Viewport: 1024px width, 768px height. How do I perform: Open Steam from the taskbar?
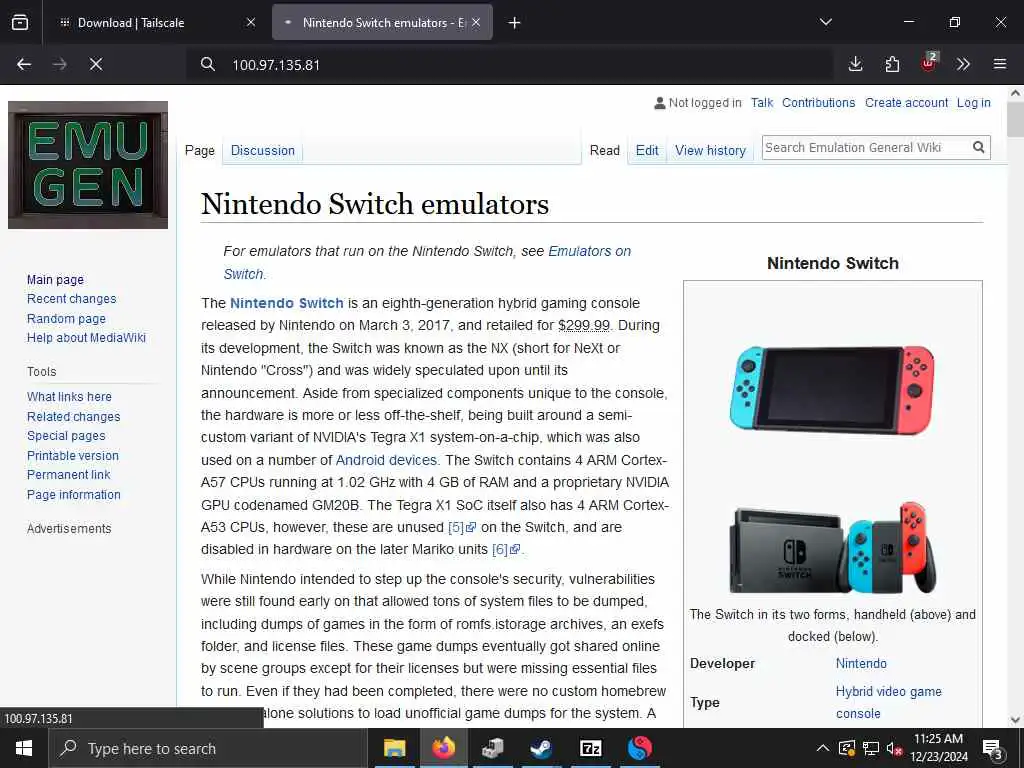pos(541,748)
